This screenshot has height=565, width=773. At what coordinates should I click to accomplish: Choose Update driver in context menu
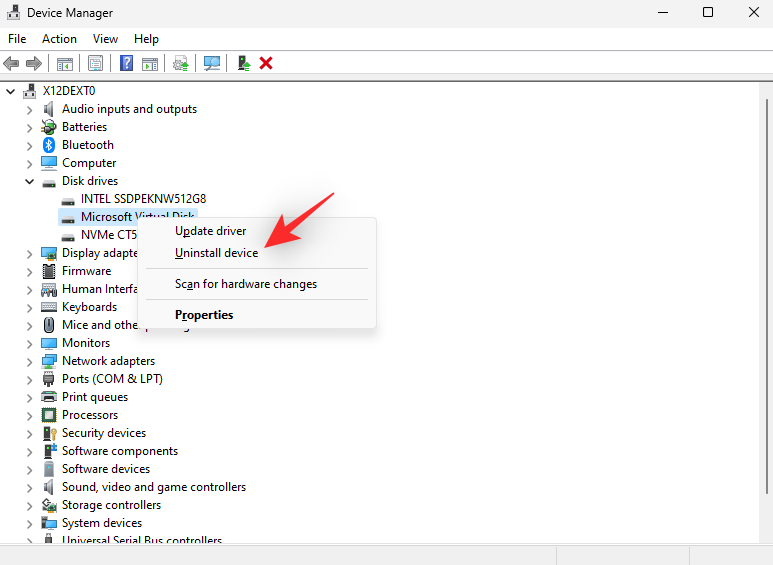coord(211,231)
